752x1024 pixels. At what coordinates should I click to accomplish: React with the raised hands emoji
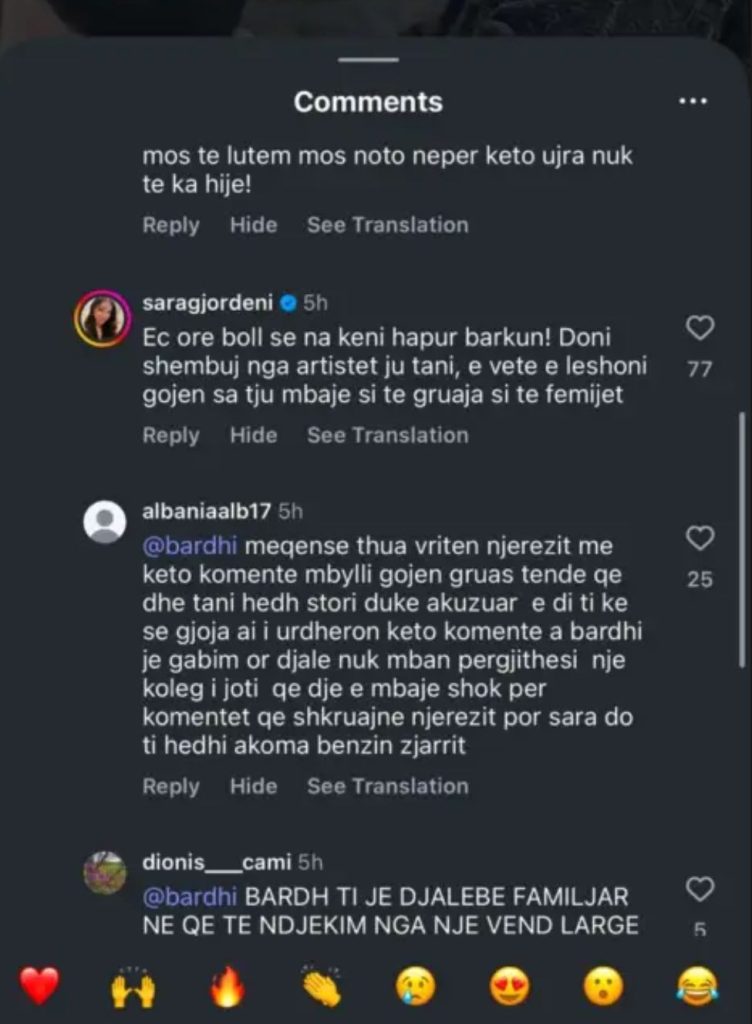(x=133, y=987)
